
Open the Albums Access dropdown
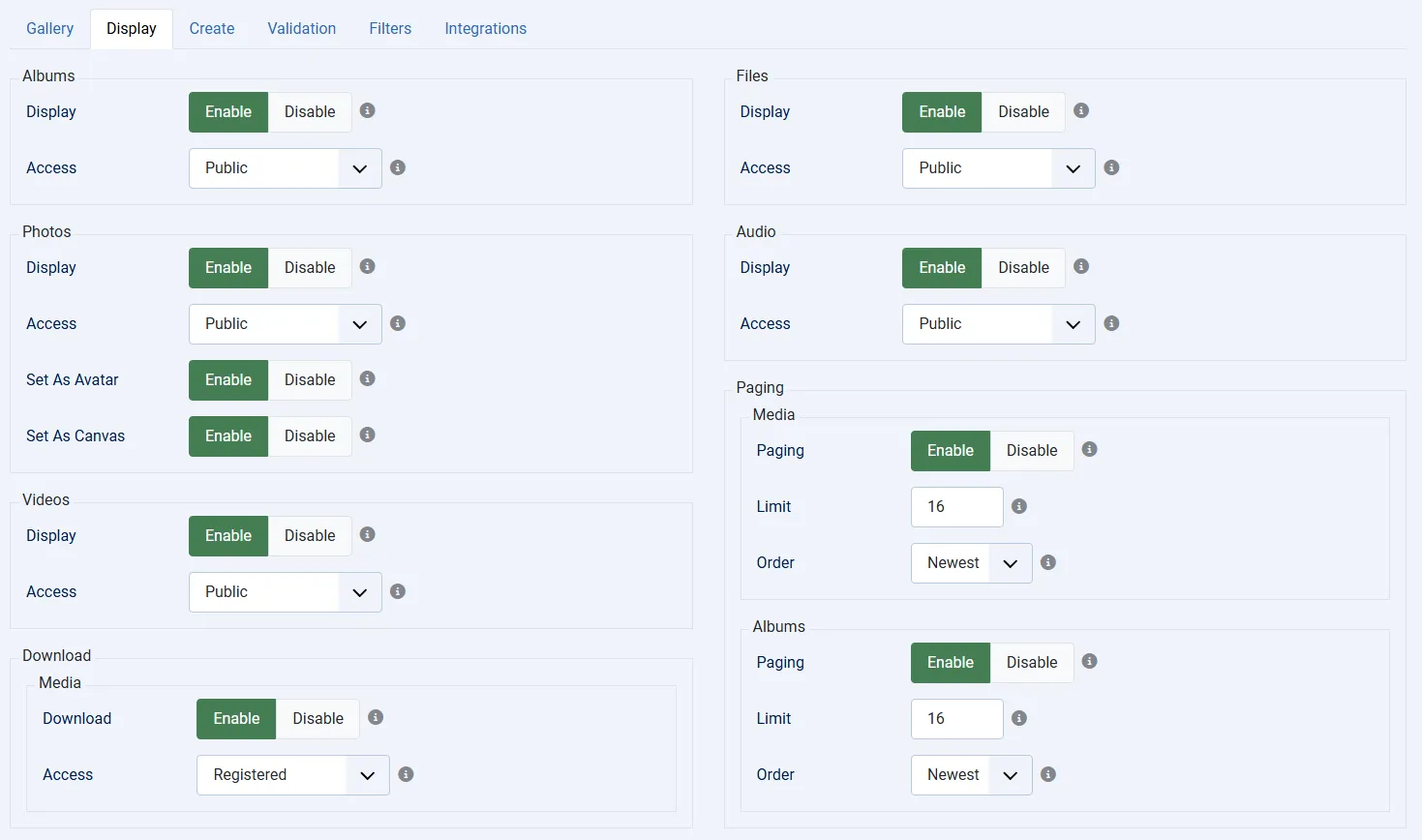coord(285,168)
